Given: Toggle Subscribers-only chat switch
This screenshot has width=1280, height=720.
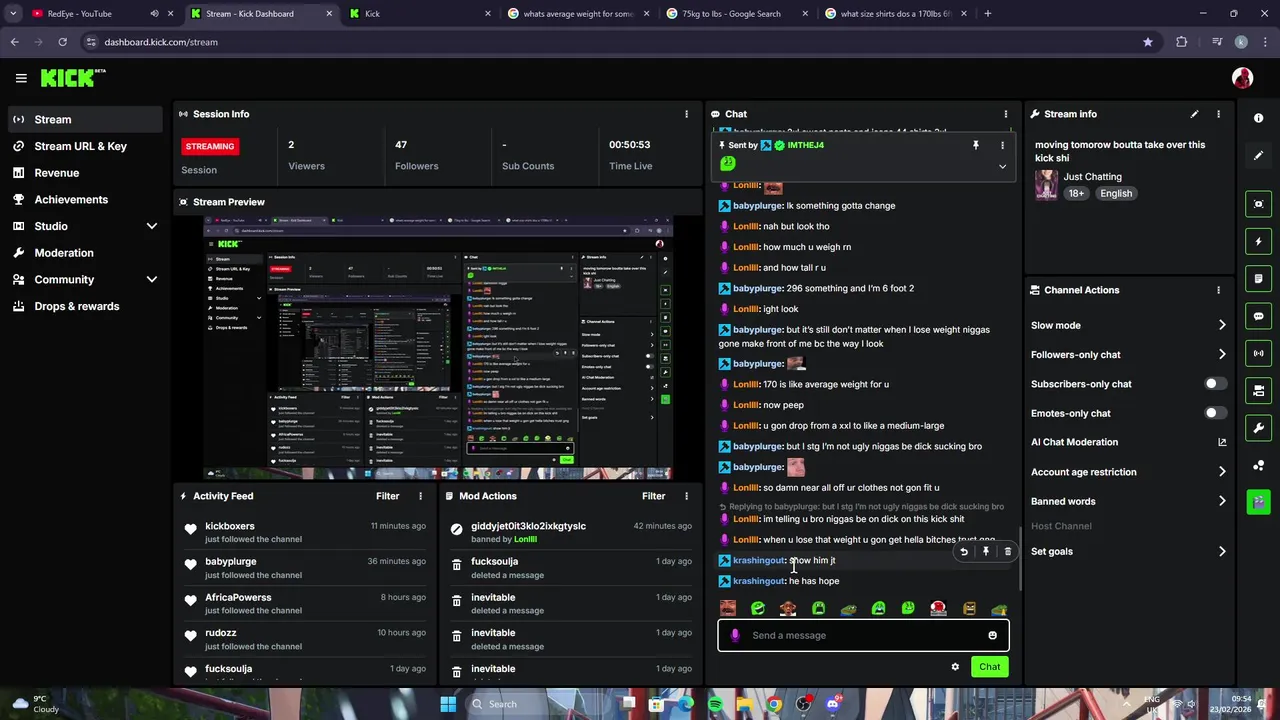Looking at the screenshot, I should (1215, 384).
